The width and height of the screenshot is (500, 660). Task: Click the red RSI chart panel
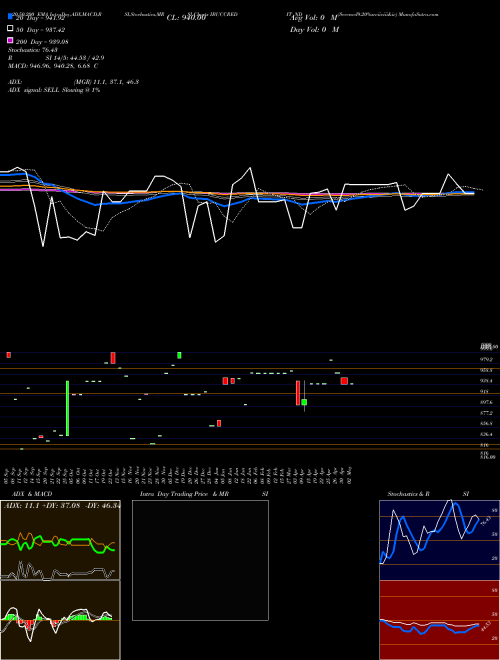(439, 620)
